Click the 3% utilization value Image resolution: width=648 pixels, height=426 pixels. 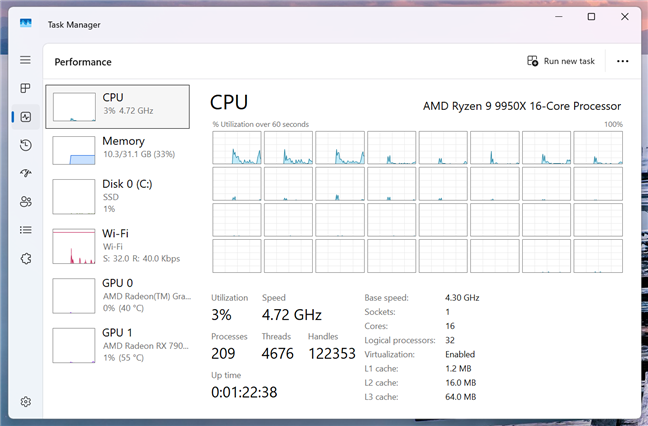[x=221, y=315]
